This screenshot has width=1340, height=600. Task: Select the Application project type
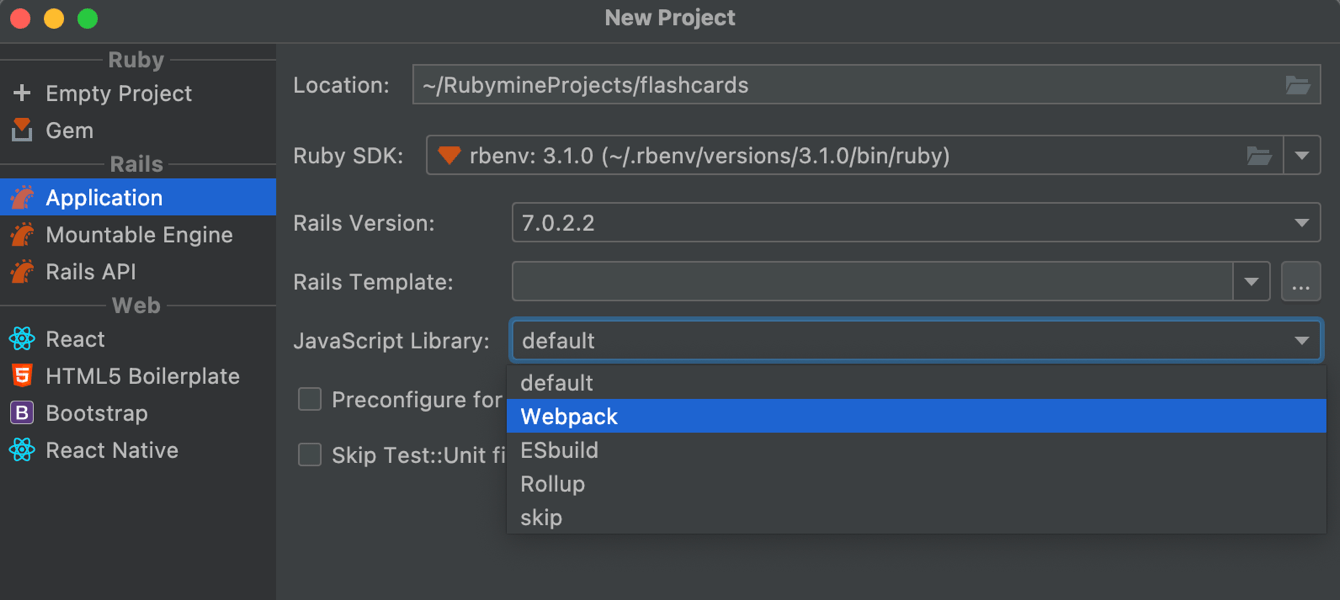104,198
